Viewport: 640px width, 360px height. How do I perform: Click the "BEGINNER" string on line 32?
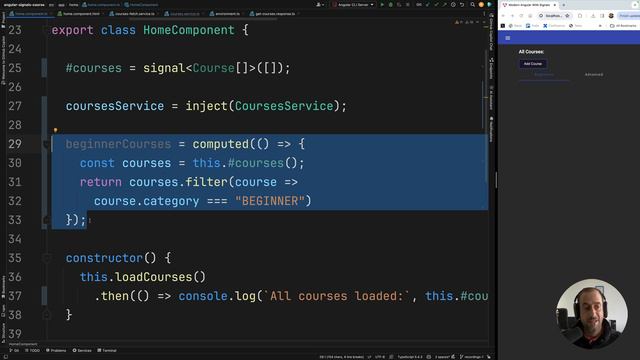(270, 201)
